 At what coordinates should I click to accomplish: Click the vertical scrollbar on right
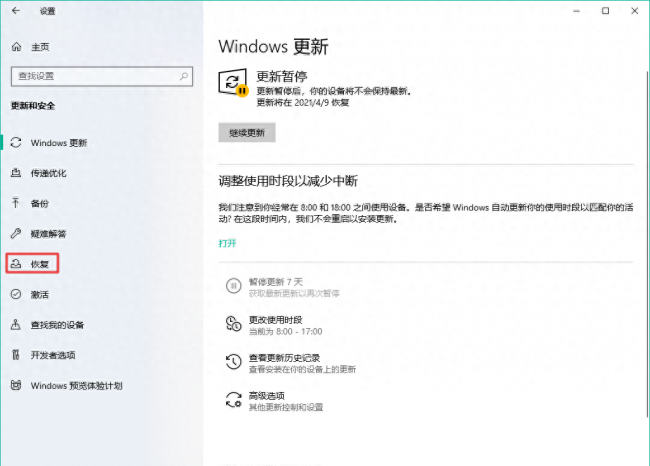[647, 244]
